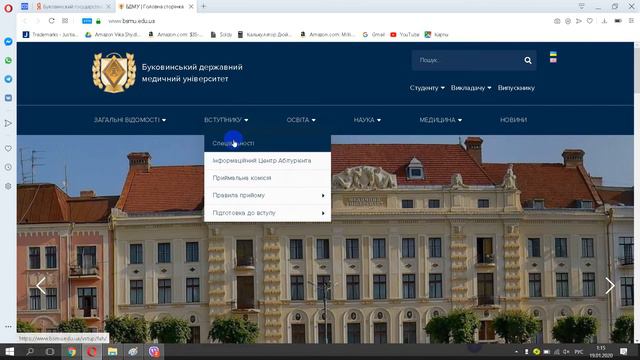Add page to bookmarks heart
Screen dimensions: 640x360
[x=590, y=21]
